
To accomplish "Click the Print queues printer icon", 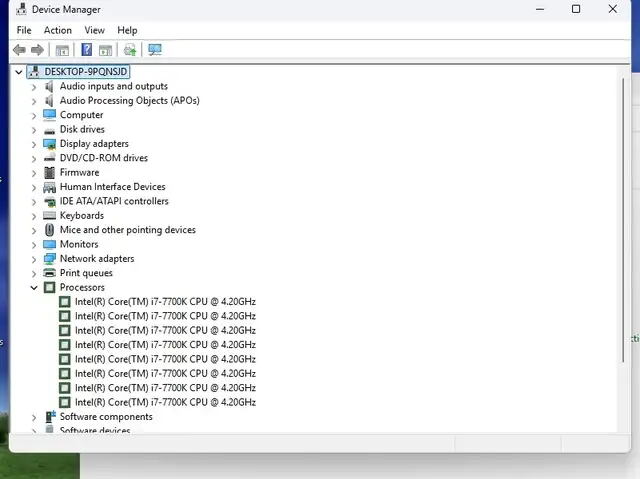I will coord(49,273).
